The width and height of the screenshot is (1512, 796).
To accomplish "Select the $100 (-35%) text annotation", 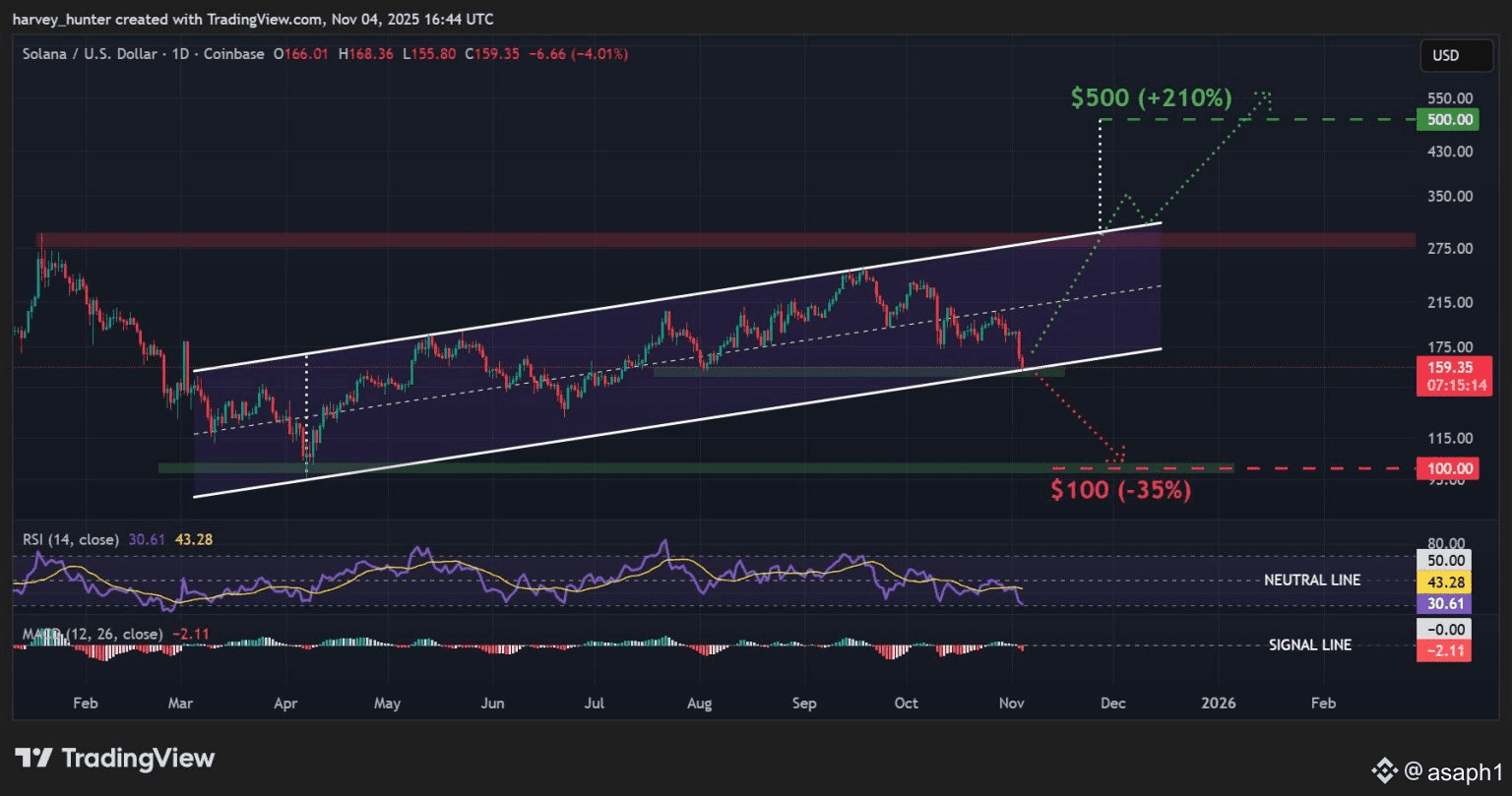I will pyautogui.click(x=1120, y=490).
